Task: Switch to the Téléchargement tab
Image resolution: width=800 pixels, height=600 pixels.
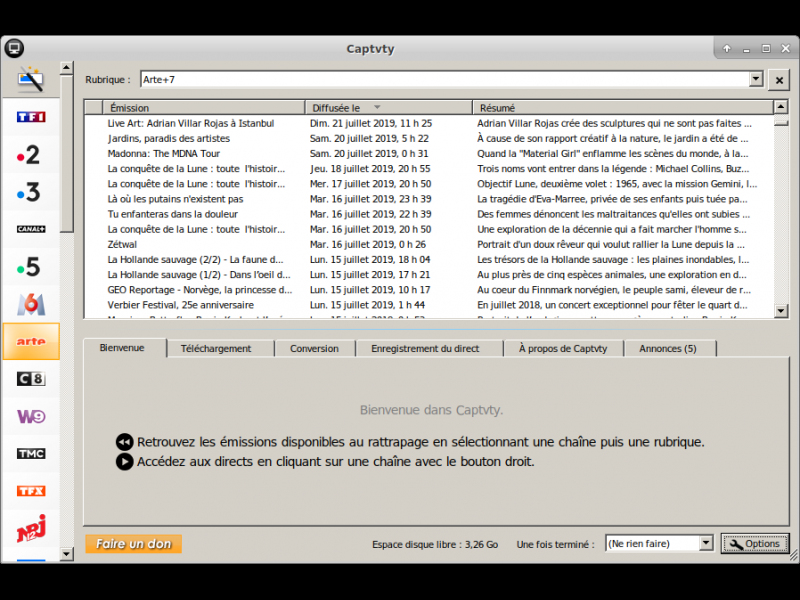Action: pos(215,348)
